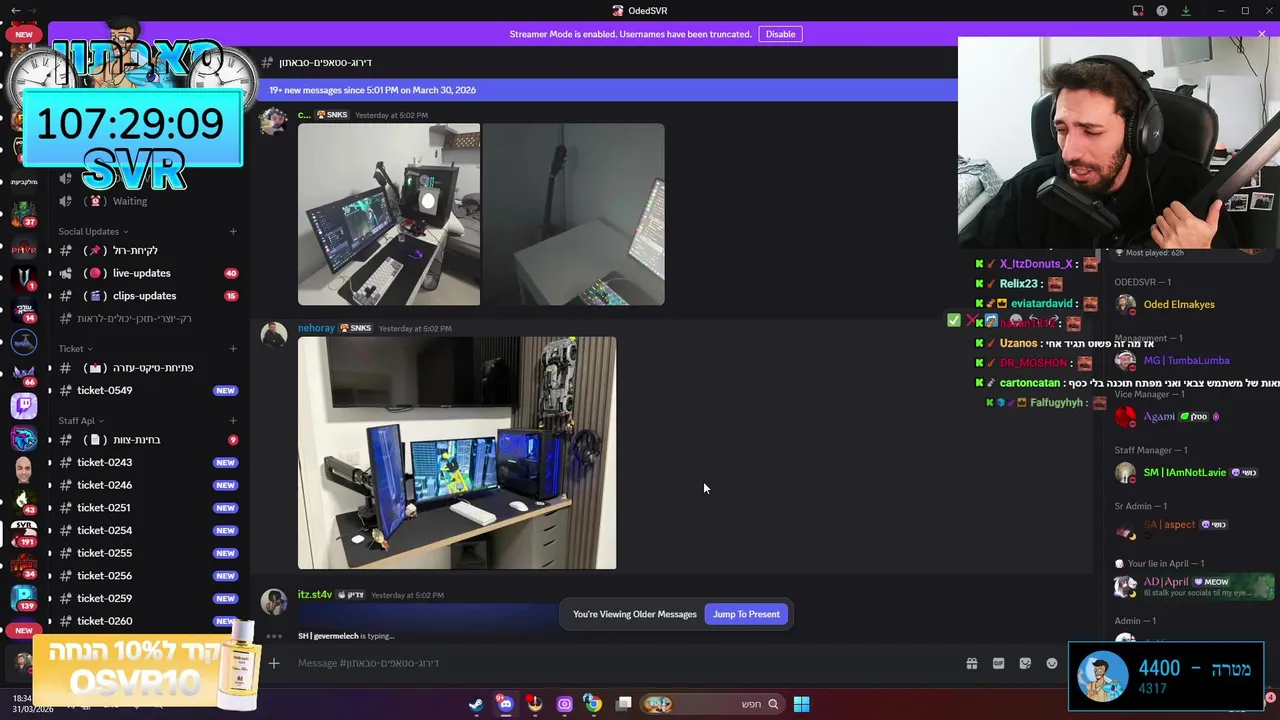This screenshot has width=1280, height=720.
Task: Open the emoji picker icon
Action: click(x=1052, y=663)
